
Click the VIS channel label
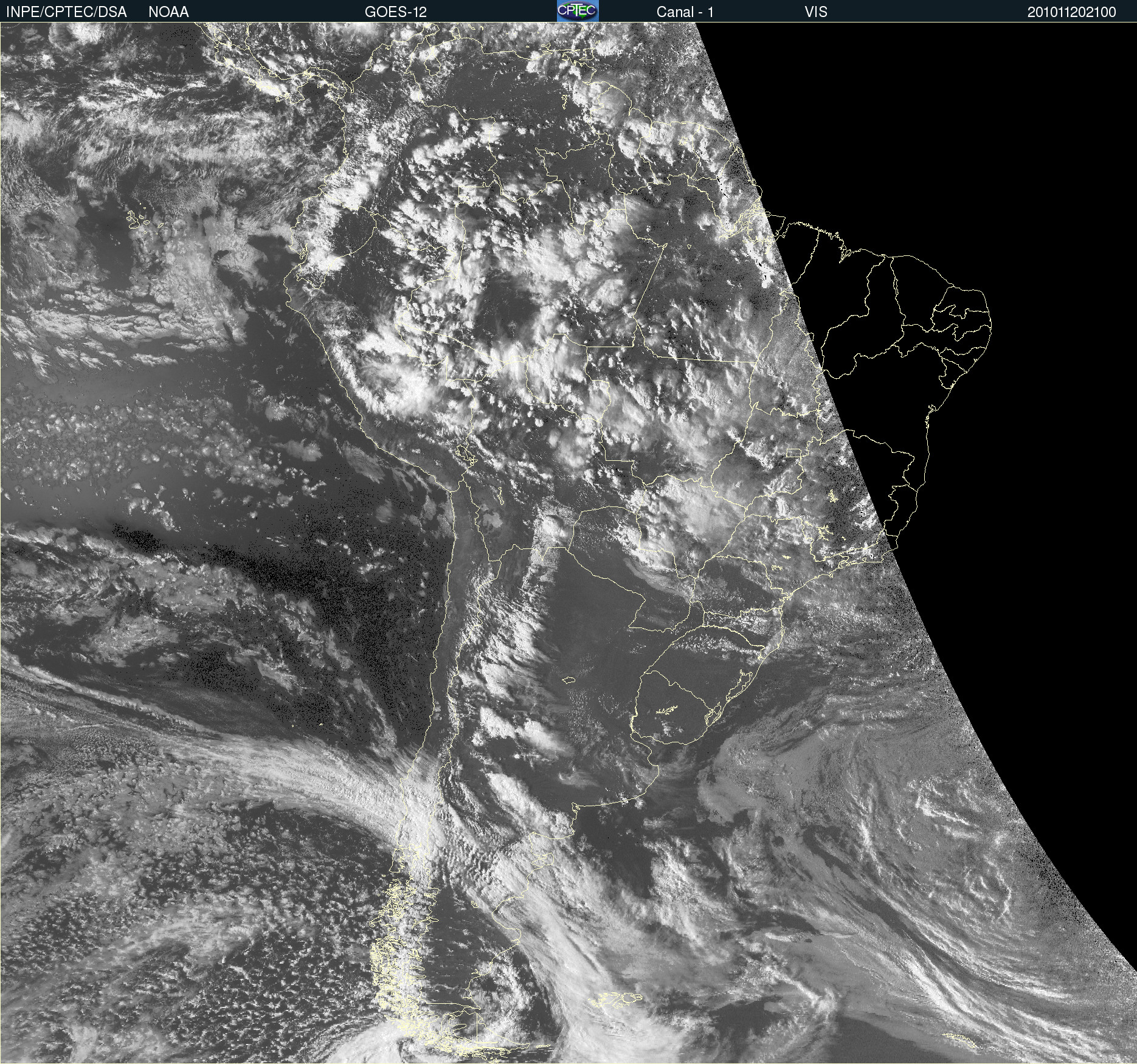pyautogui.click(x=816, y=12)
